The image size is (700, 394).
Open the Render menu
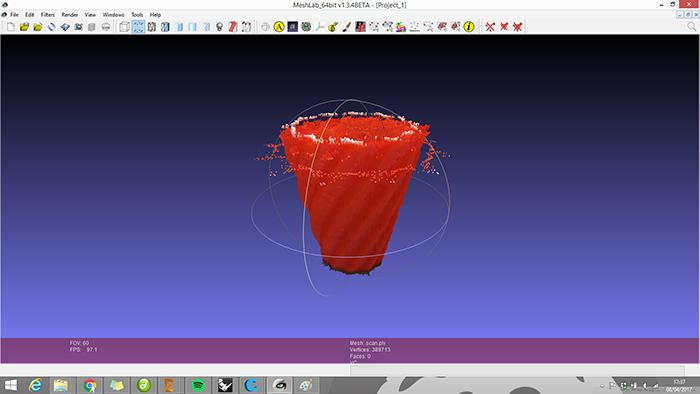(70, 15)
